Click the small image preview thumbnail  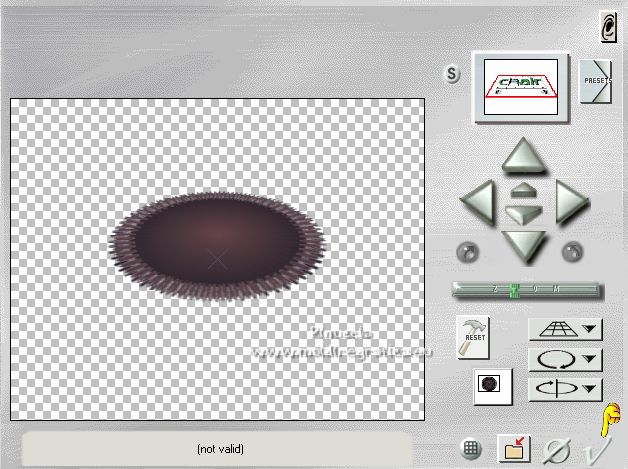pyautogui.click(x=493, y=387)
